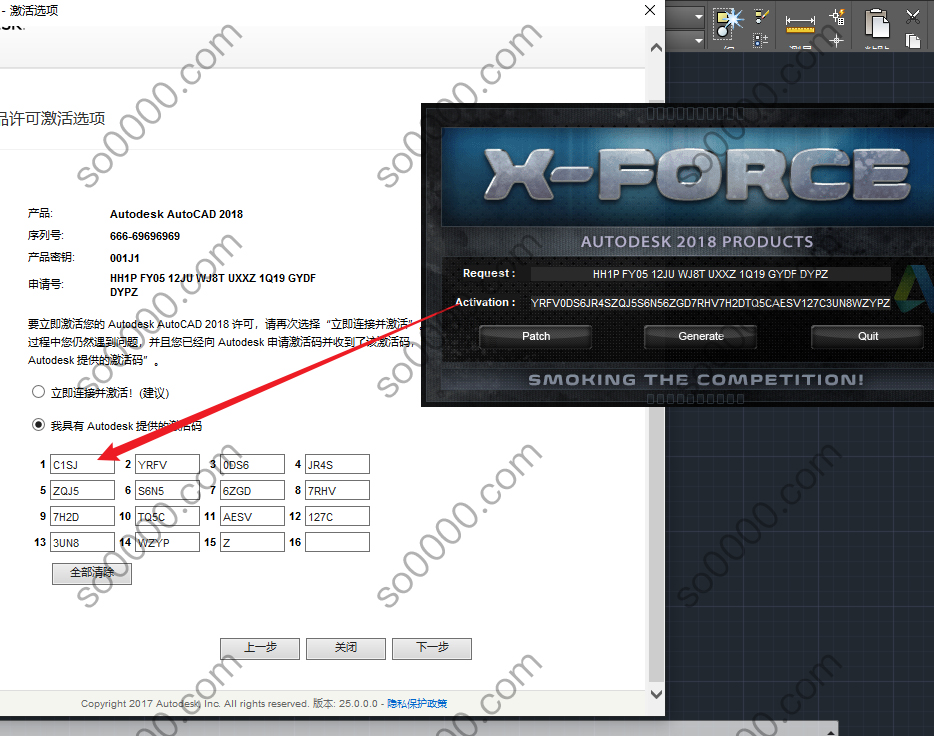This screenshot has height=736, width=934.
Task: Click the 全部清除 clear all button
Action: [x=92, y=573]
